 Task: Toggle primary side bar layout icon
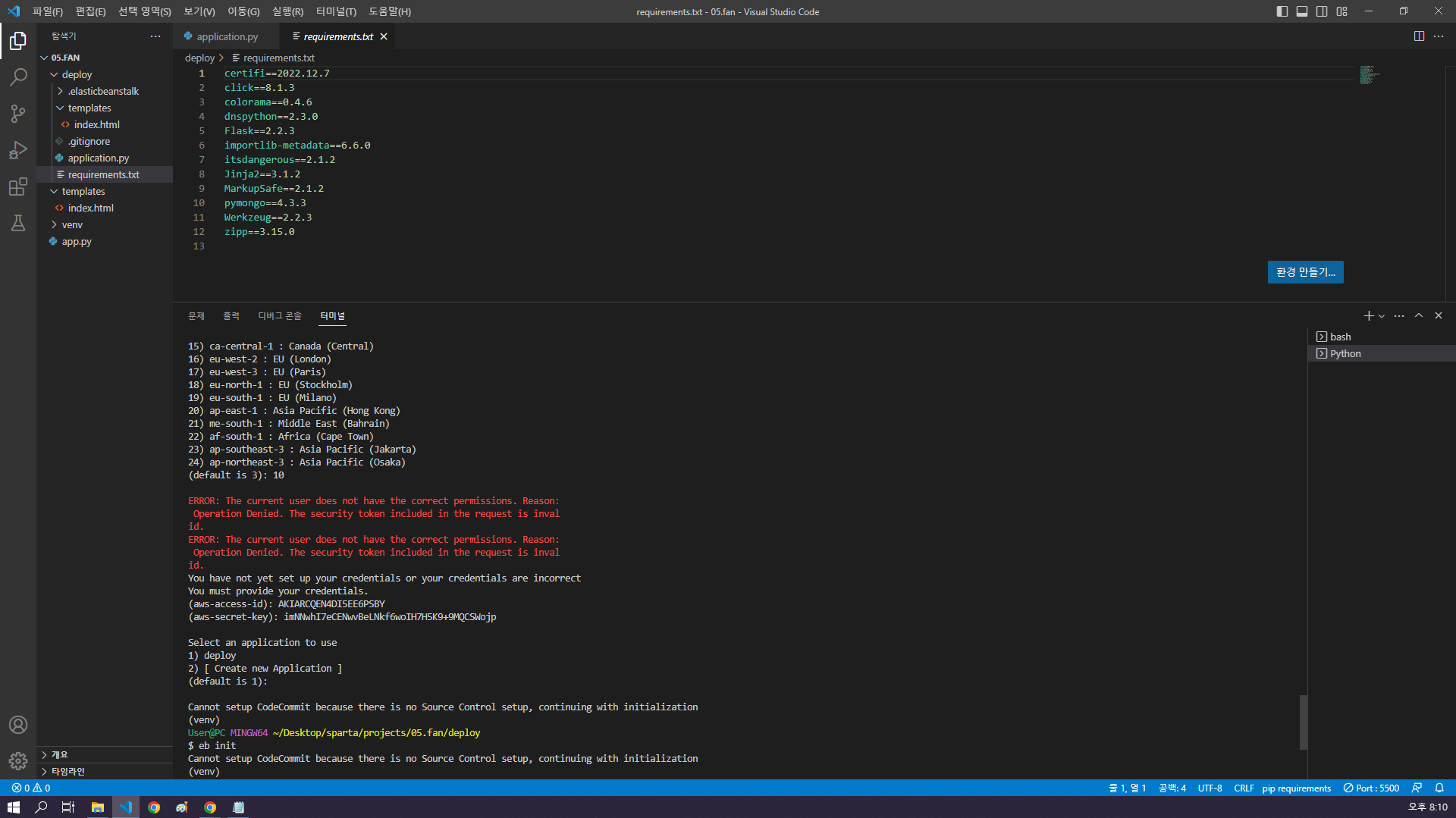pos(1282,11)
